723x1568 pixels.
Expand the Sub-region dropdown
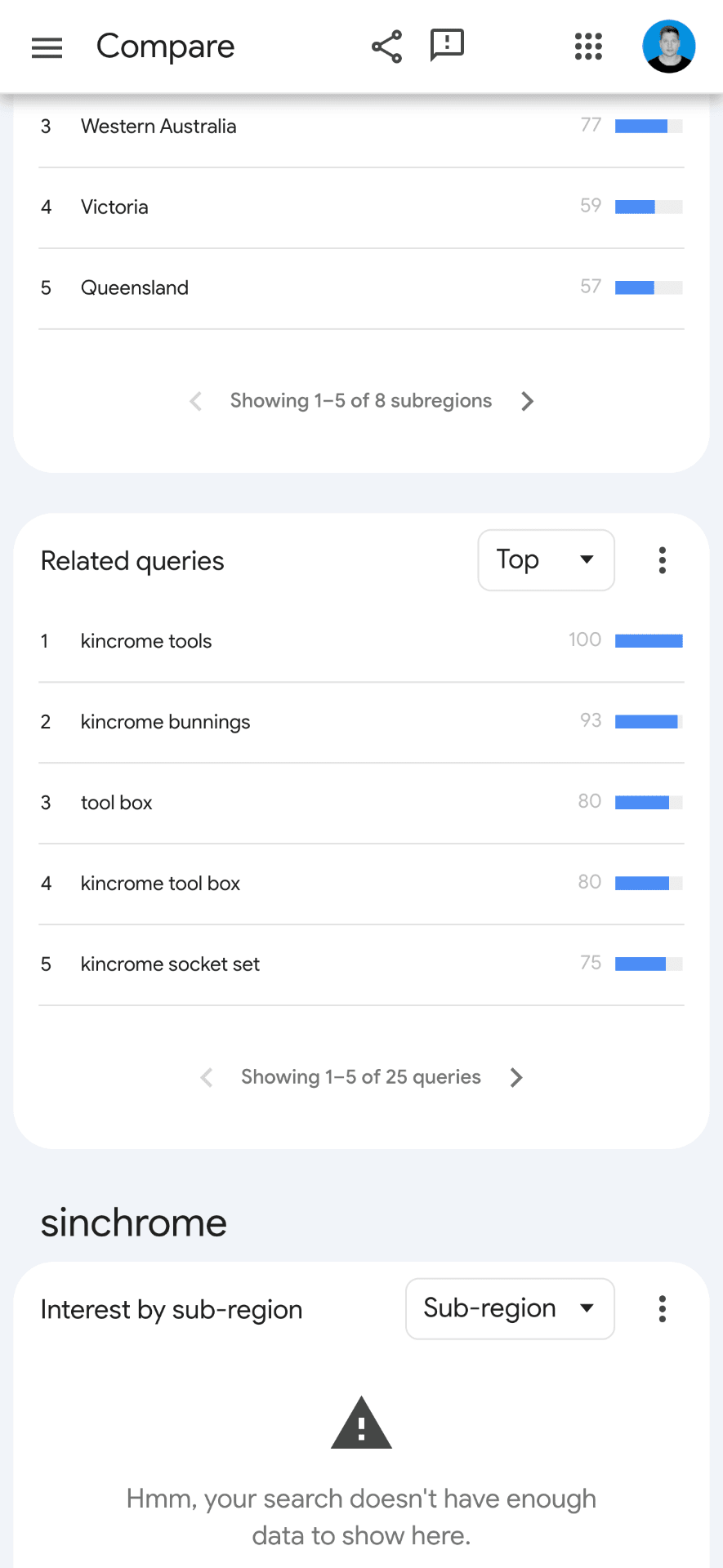click(x=510, y=1308)
